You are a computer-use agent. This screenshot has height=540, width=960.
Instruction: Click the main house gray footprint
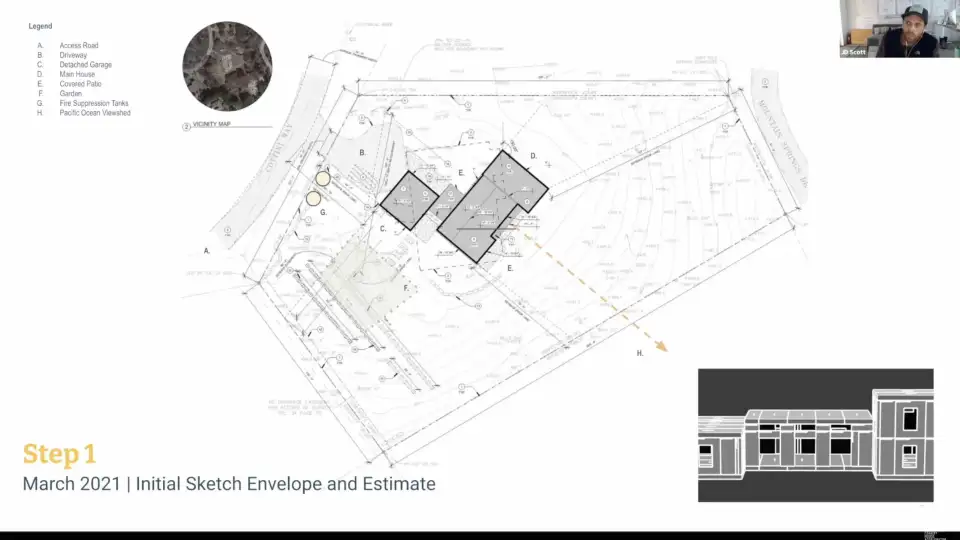495,205
